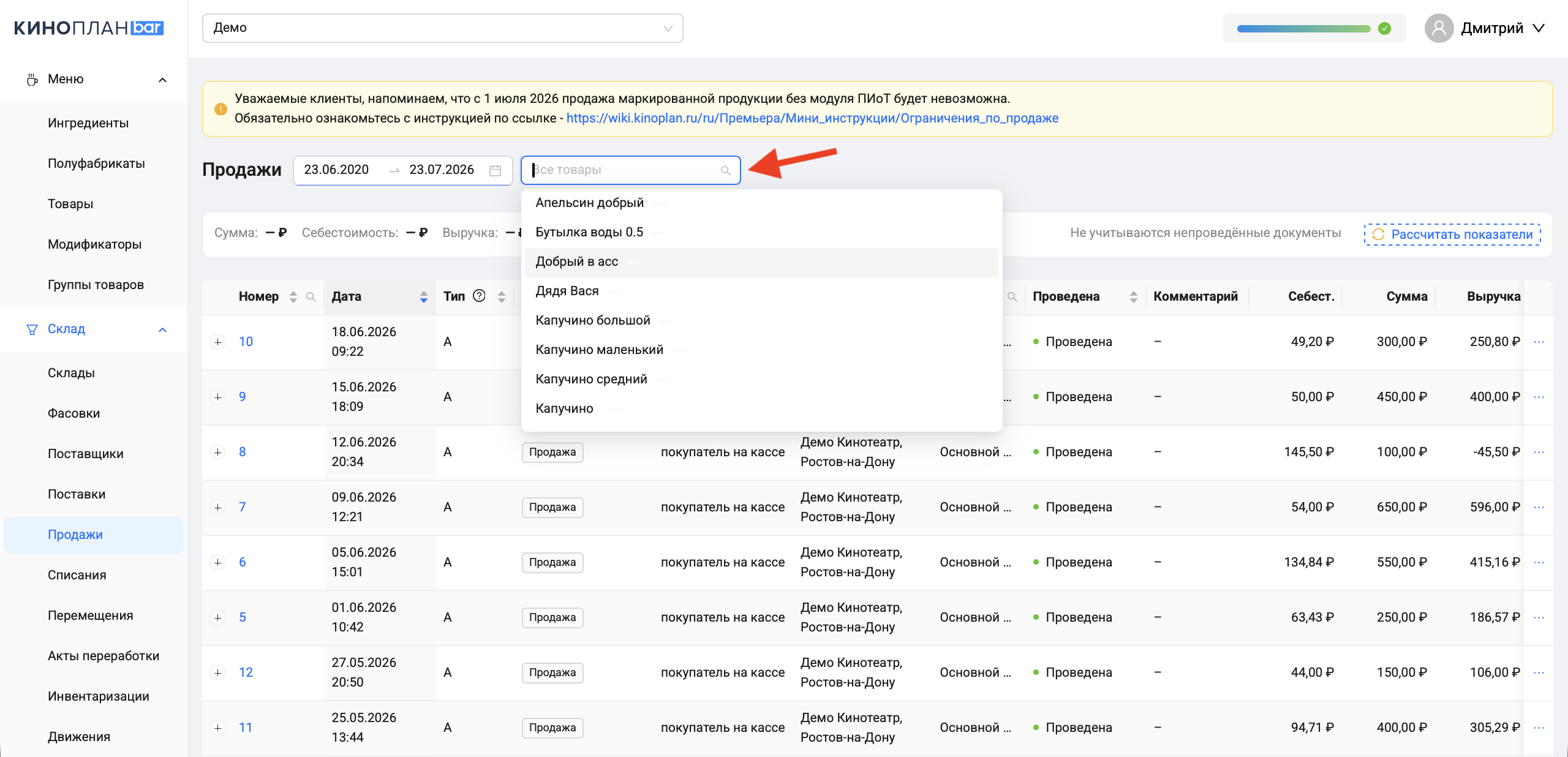Image resolution: width=1568 pixels, height=757 pixels.
Task: Collapse the Склад sidebar section
Action: coord(162,330)
